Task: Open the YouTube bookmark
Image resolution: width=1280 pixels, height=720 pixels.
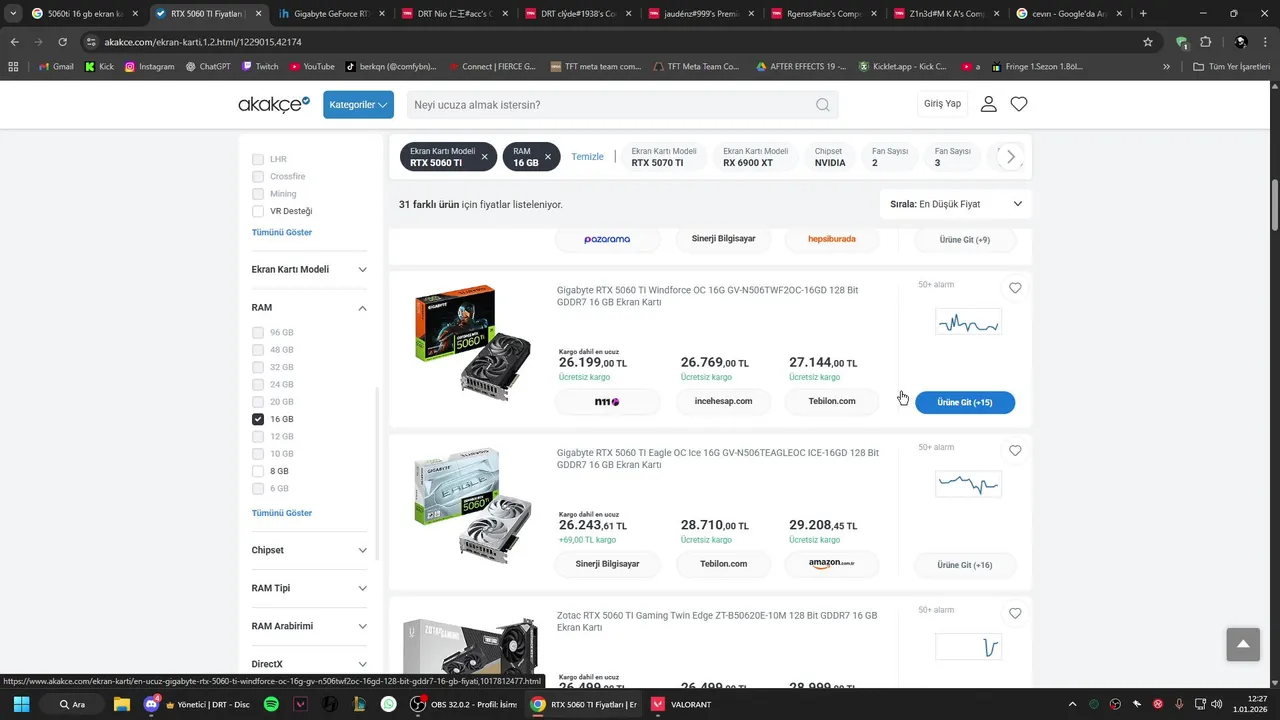Action: pyautogui.click(x=312, y=66)
